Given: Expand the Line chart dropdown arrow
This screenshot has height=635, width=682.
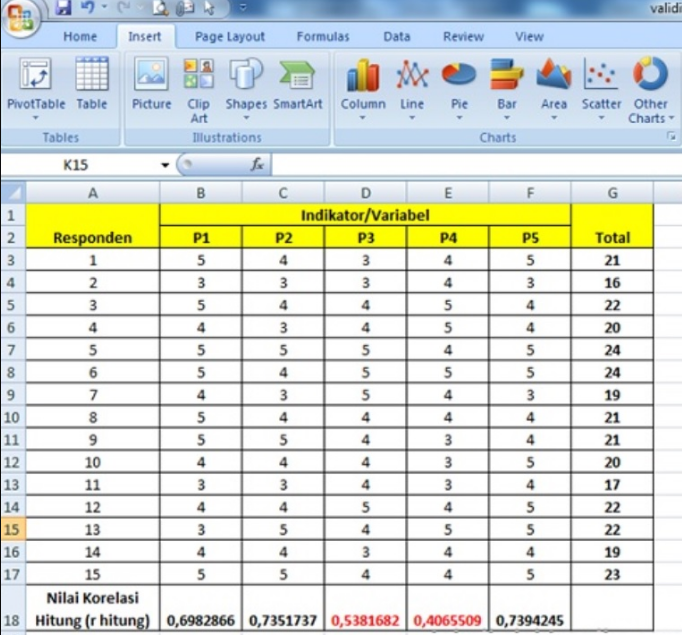Looking at the screenshot, I should (x=412, y=118).
